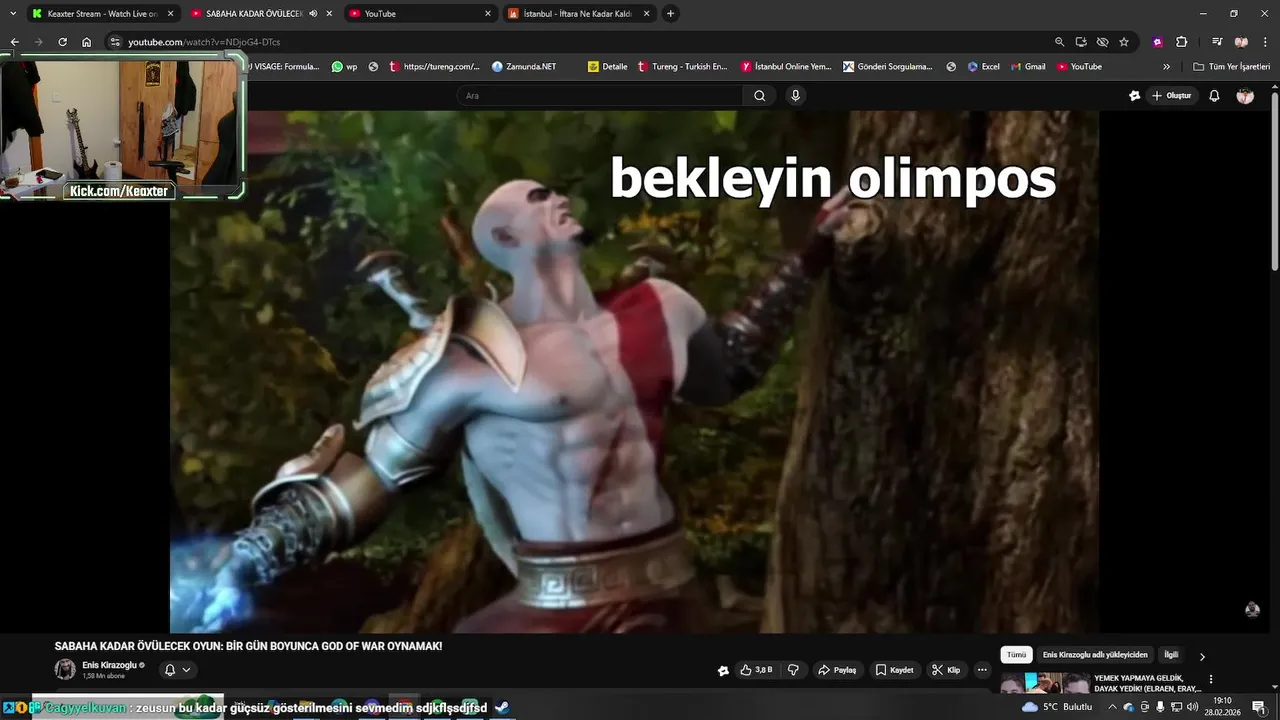Screen dimensions: 1280x720
Task: Start voice search with the microphone
Action: 795,96
